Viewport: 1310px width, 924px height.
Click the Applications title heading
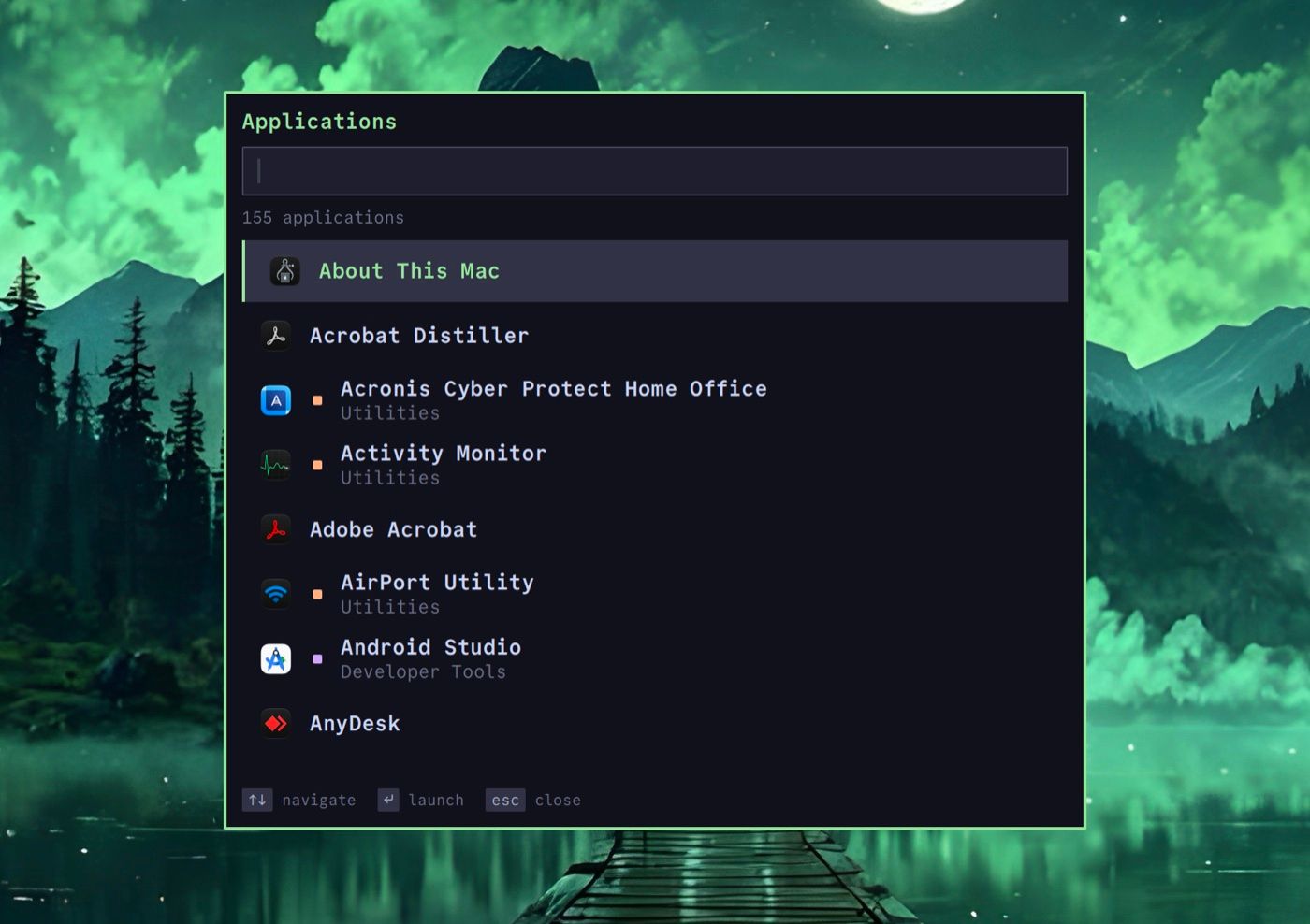319,122
